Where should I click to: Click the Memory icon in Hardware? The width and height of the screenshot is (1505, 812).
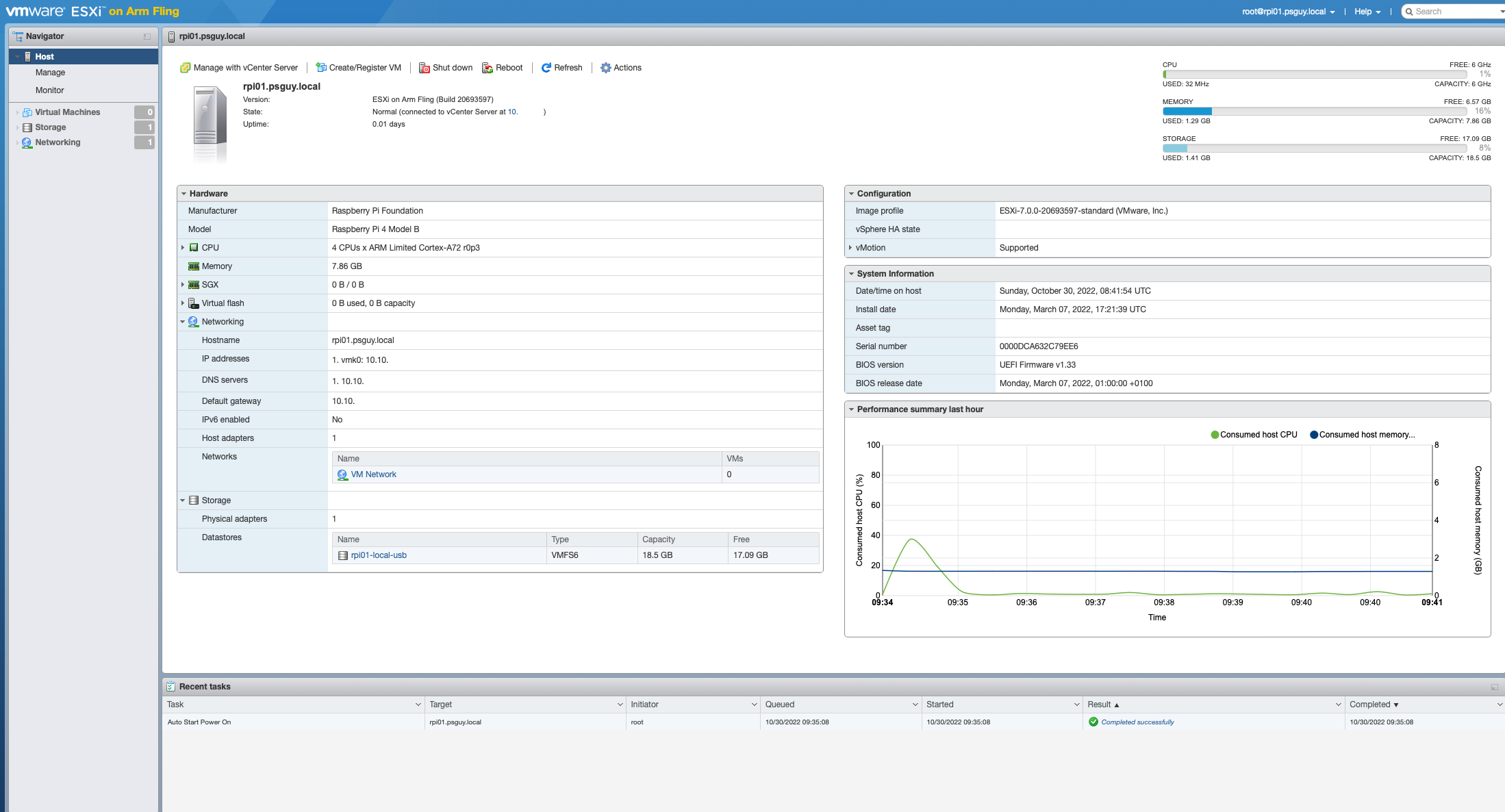[194, 266]
